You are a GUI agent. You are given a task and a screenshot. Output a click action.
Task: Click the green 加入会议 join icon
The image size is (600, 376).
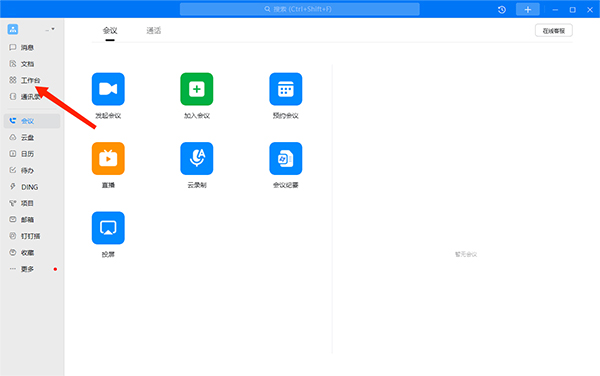coord(197,89)
